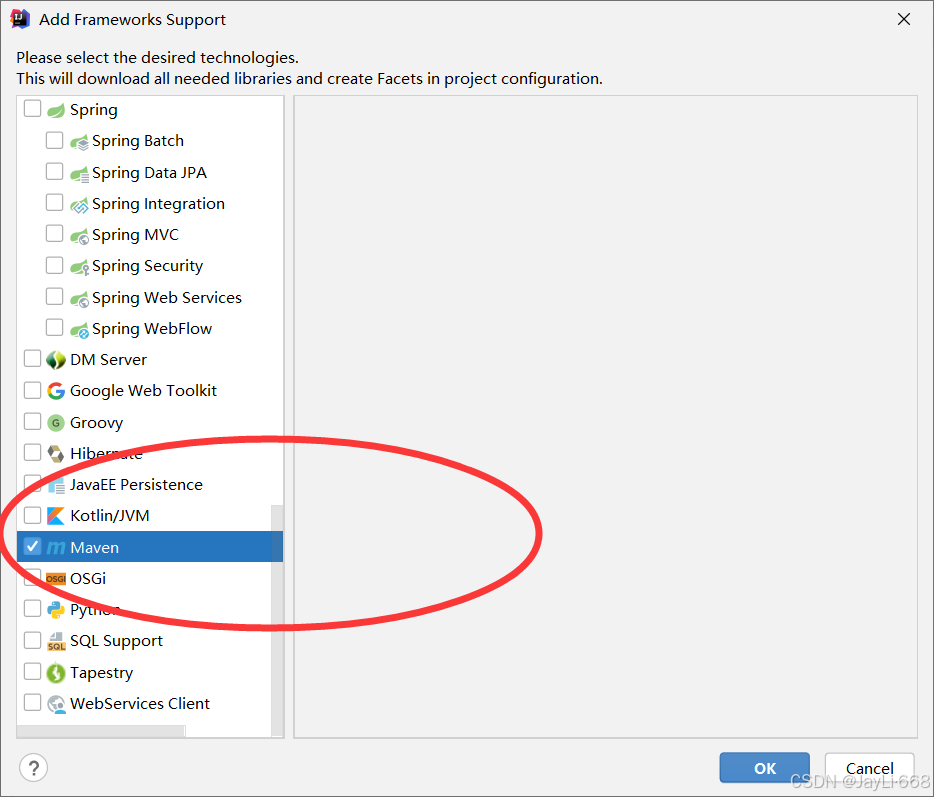Check the Google Web Toolkit checkbox
Screen dimensions: 934x797
pyautogui.click(x=32, y=390)
